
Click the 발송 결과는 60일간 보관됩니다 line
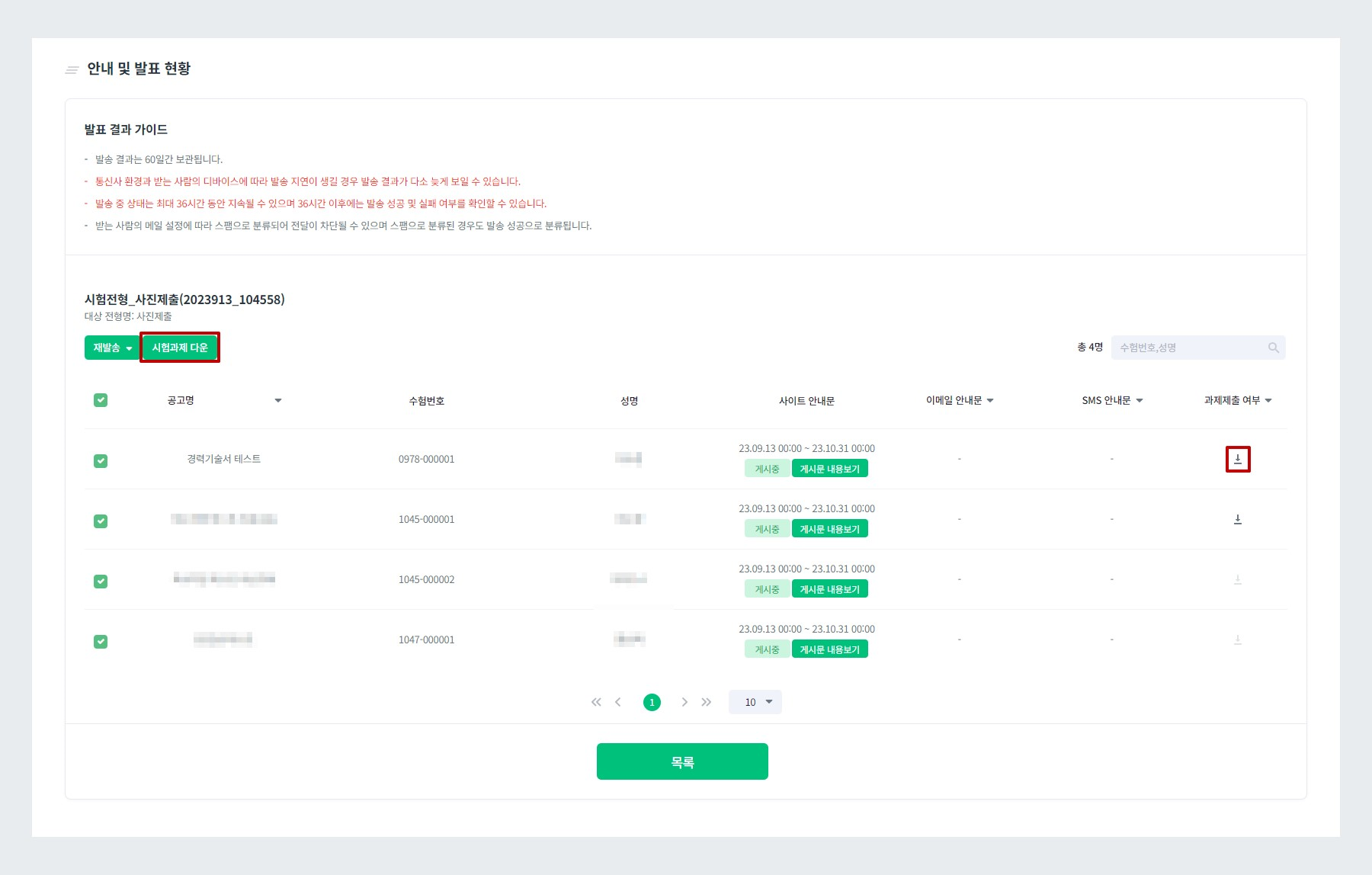click(x=159, y=159)
